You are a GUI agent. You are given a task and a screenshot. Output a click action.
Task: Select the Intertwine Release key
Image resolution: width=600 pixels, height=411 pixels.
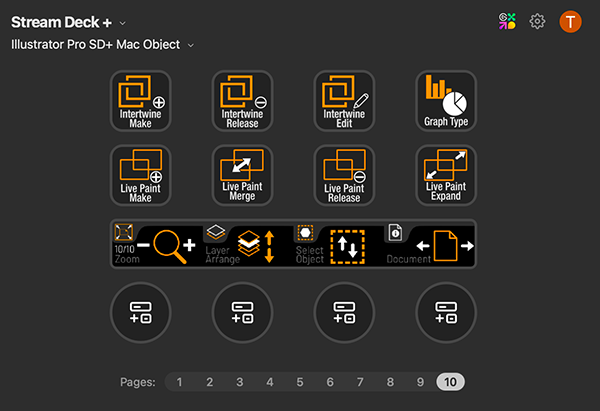[x=242, y=101]
